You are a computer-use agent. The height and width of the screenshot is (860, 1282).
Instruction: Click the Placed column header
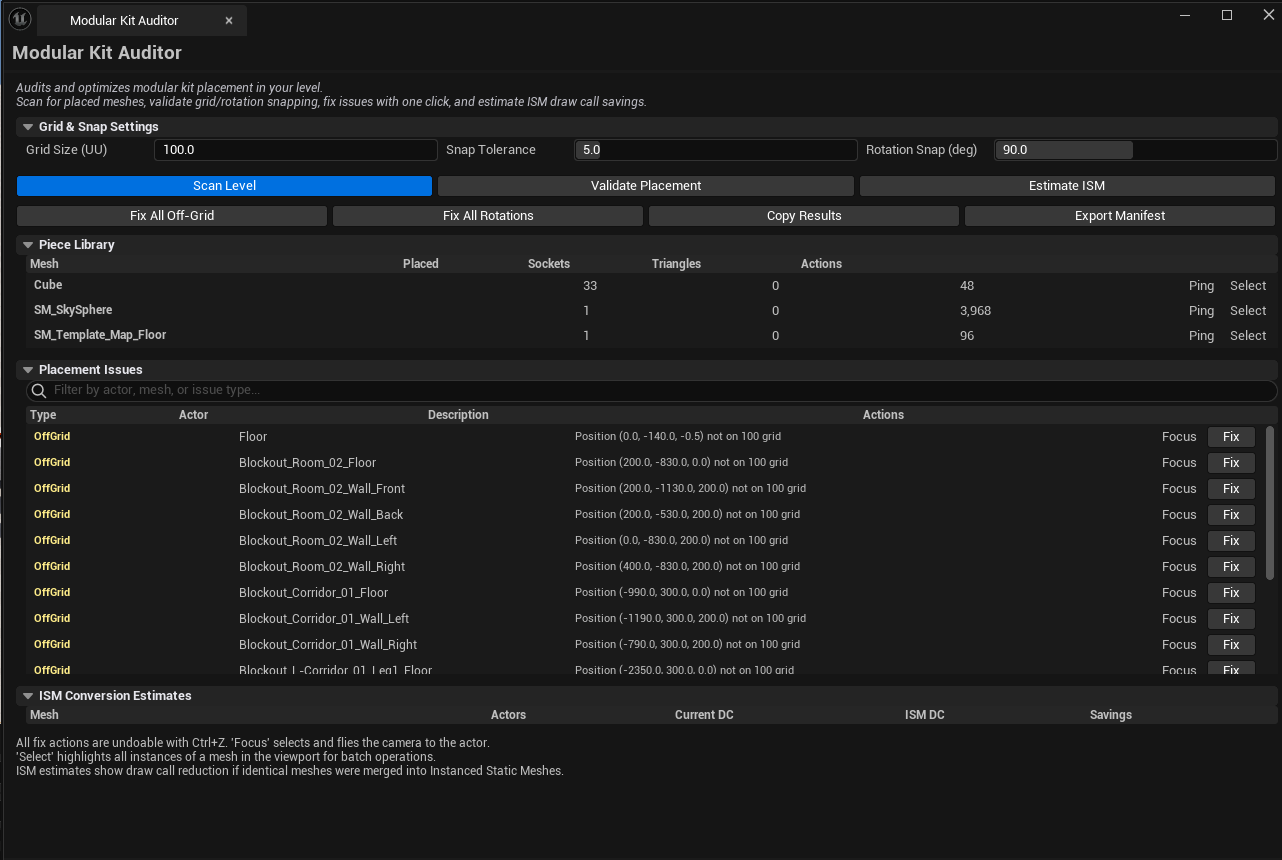pos(421,264)
